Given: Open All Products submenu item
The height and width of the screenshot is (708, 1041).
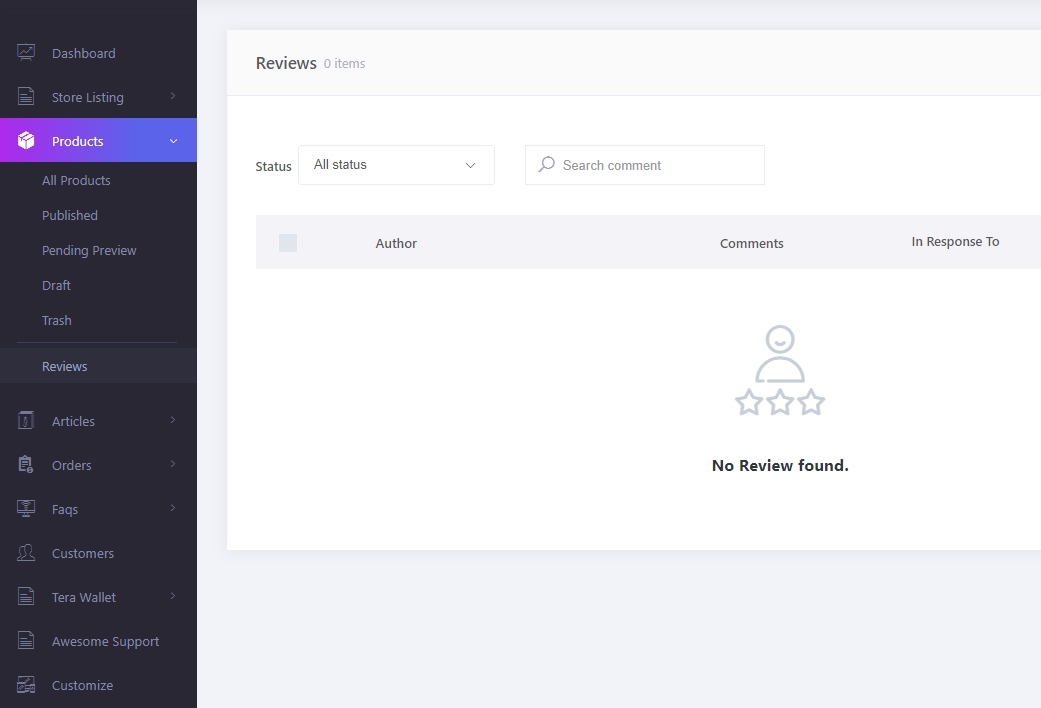Looking at the screenshot, I should [76, 180].
